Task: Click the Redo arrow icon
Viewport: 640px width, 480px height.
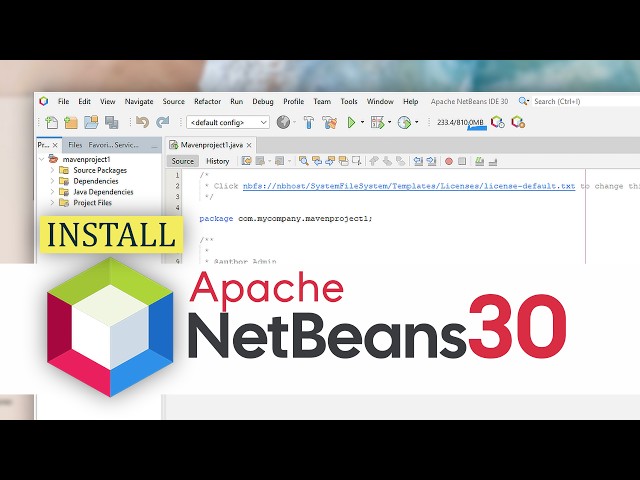Action: tap(162, 122)
